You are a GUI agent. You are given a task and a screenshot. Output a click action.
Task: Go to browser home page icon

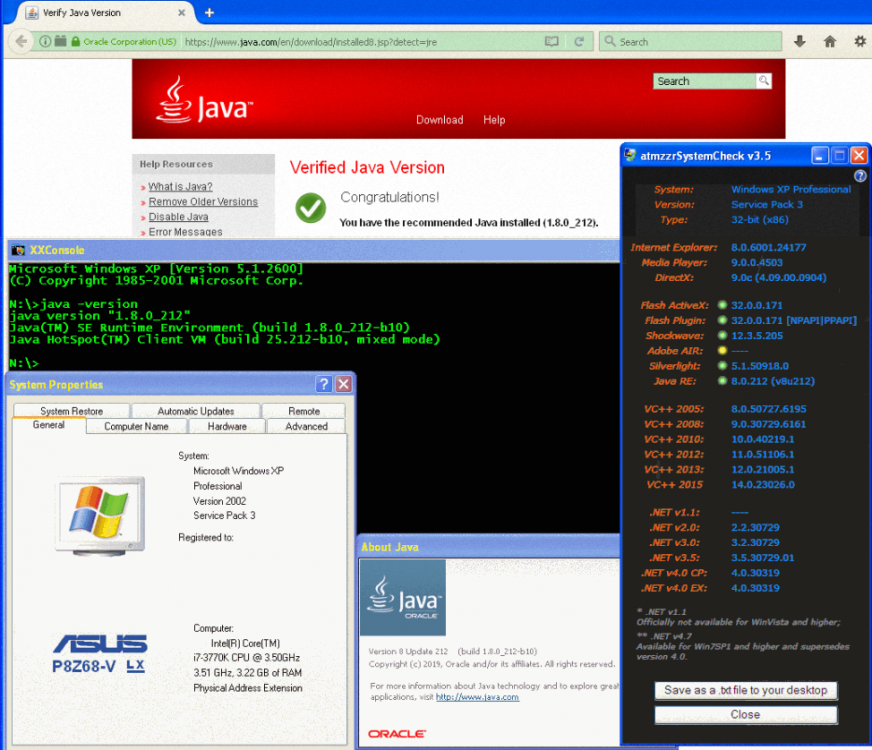coord(829,42)
